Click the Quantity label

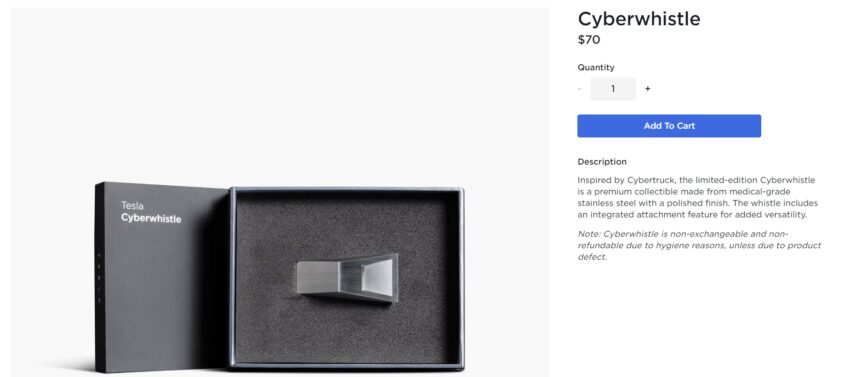[x=596, y=67]
